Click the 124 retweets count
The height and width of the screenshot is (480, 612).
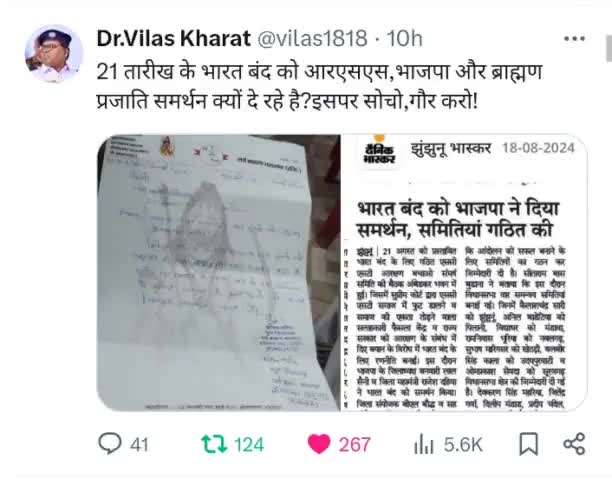249,445
